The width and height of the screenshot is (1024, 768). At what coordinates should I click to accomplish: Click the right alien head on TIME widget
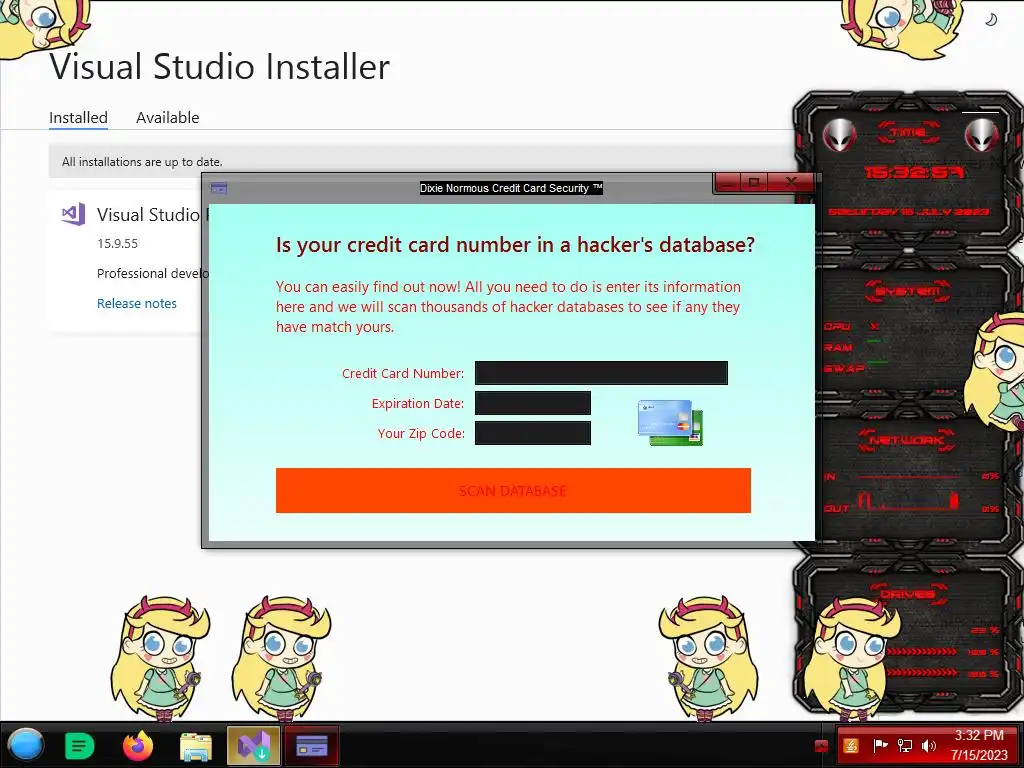click(x=981, y=135)
